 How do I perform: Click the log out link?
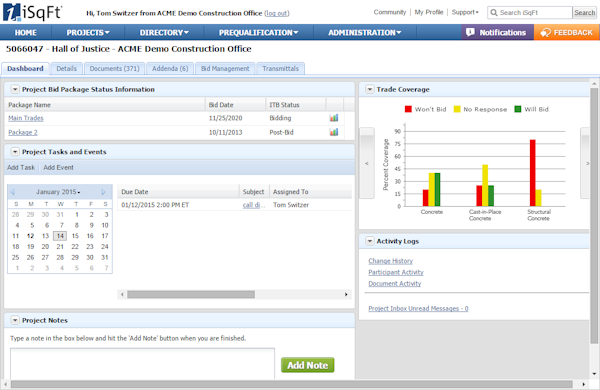pos(277,13)
